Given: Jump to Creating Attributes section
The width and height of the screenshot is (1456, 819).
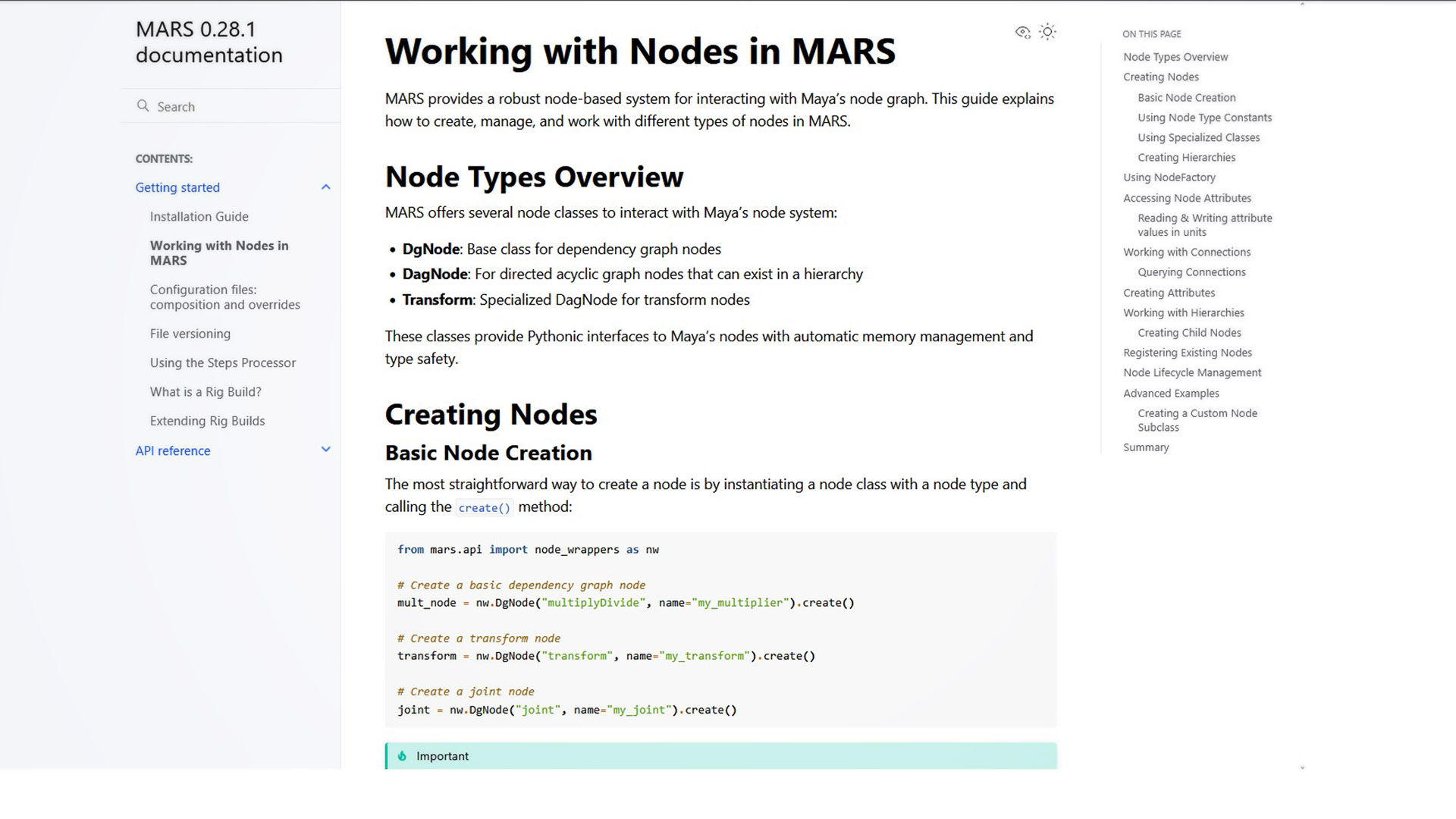Looking at the screenshot, I should tap(1169, 293).
